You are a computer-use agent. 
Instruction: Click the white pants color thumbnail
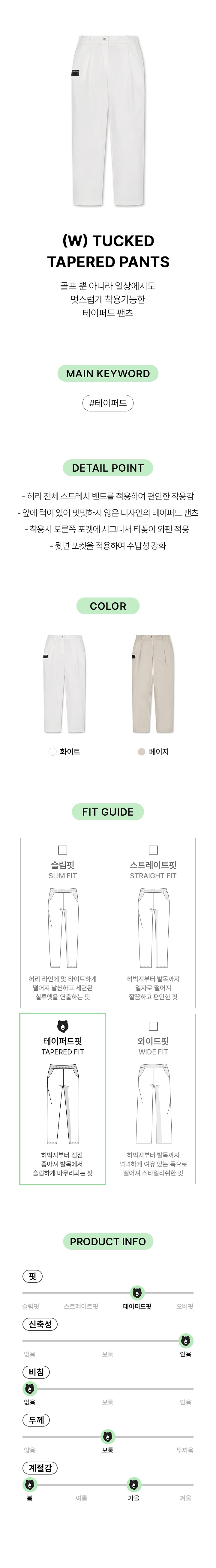tap(64, 683)
